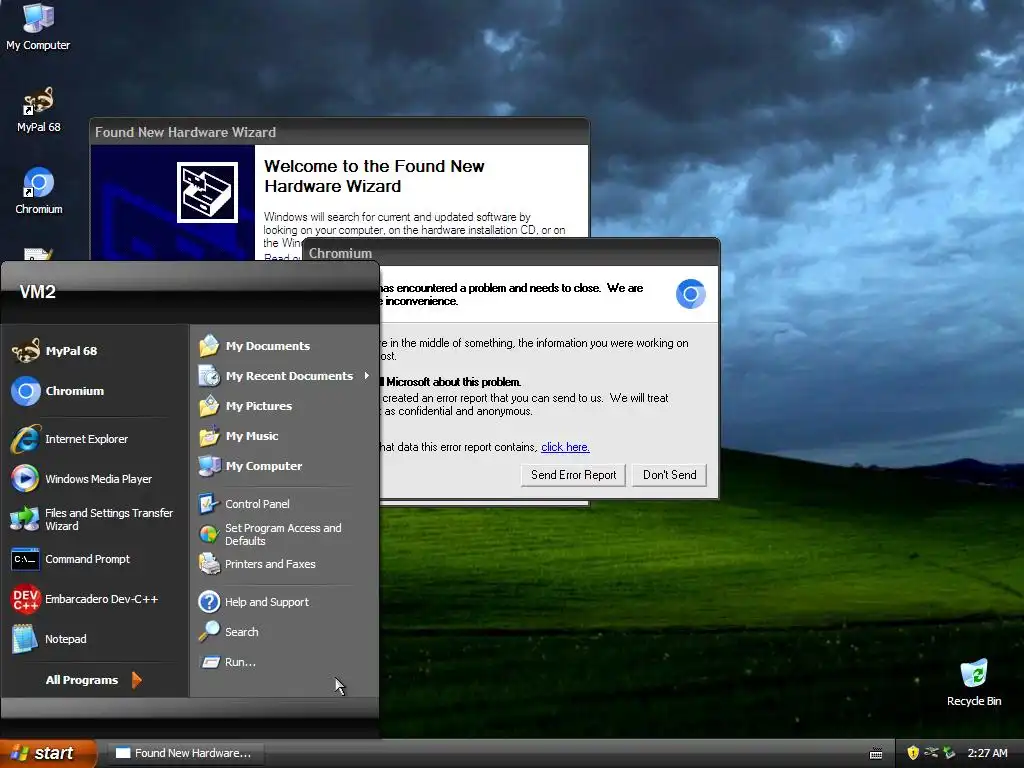Image resolution: width=1024 pixels, height=768 pixels.
Task: Click the Start button
Action: [48, 753]
